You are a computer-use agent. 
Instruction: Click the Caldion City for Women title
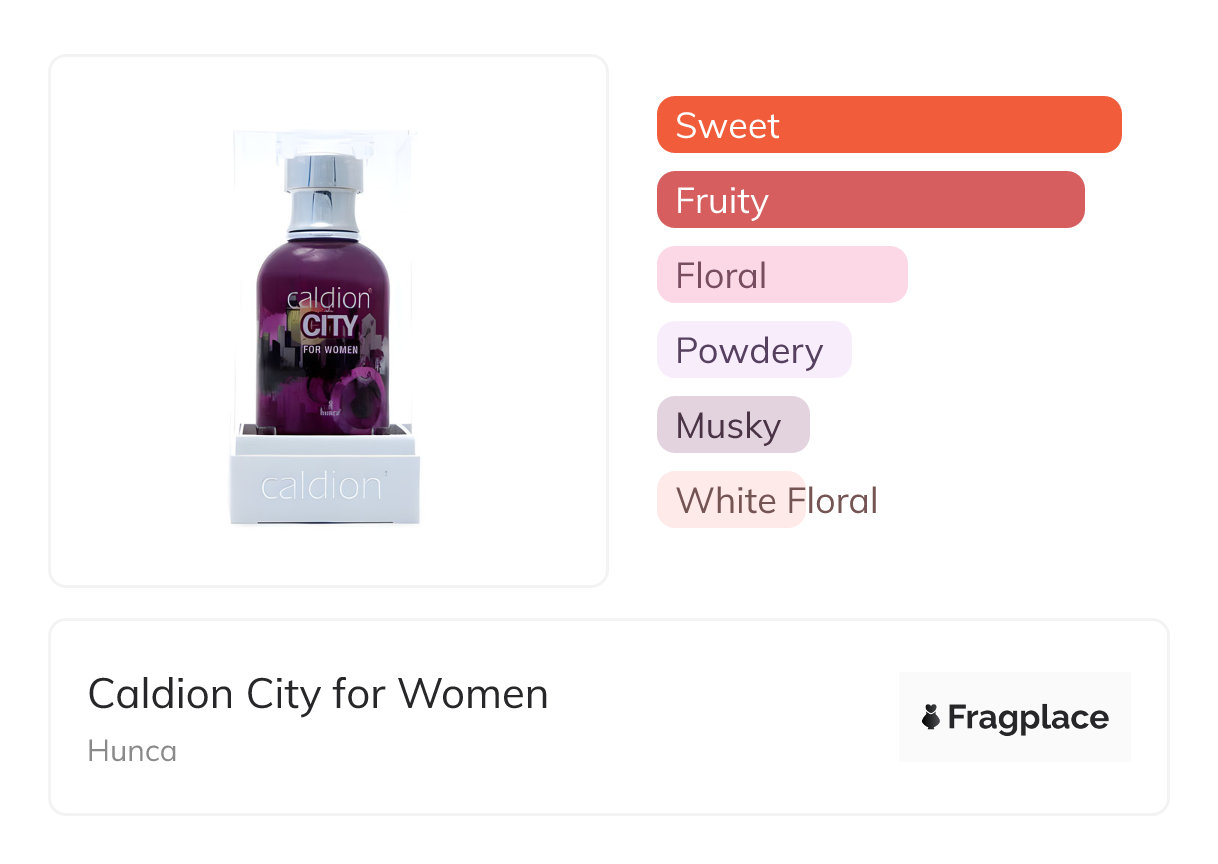coord(318,694)
